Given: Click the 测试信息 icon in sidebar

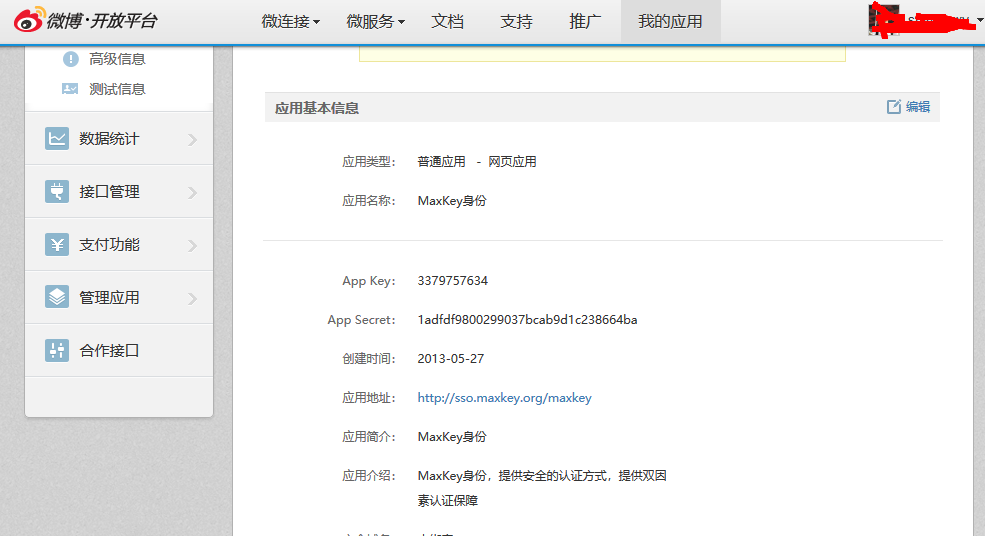Looking at the screenshot, I should click(x=70, y=89).
